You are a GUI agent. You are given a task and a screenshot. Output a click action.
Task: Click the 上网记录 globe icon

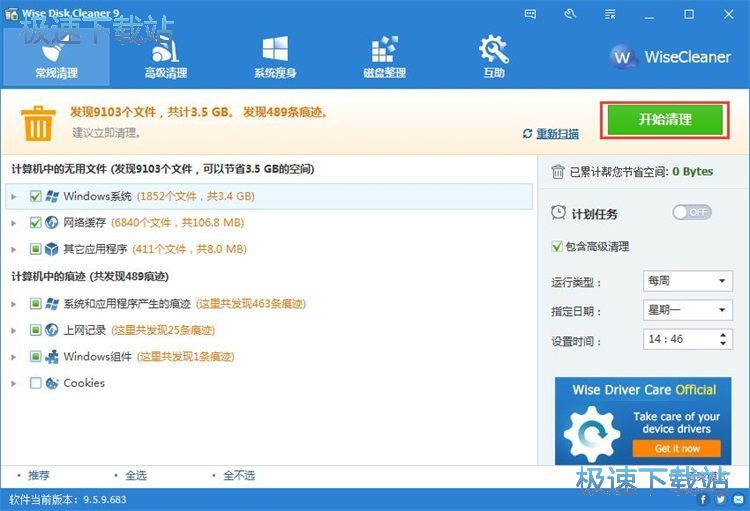click(52, 330)
